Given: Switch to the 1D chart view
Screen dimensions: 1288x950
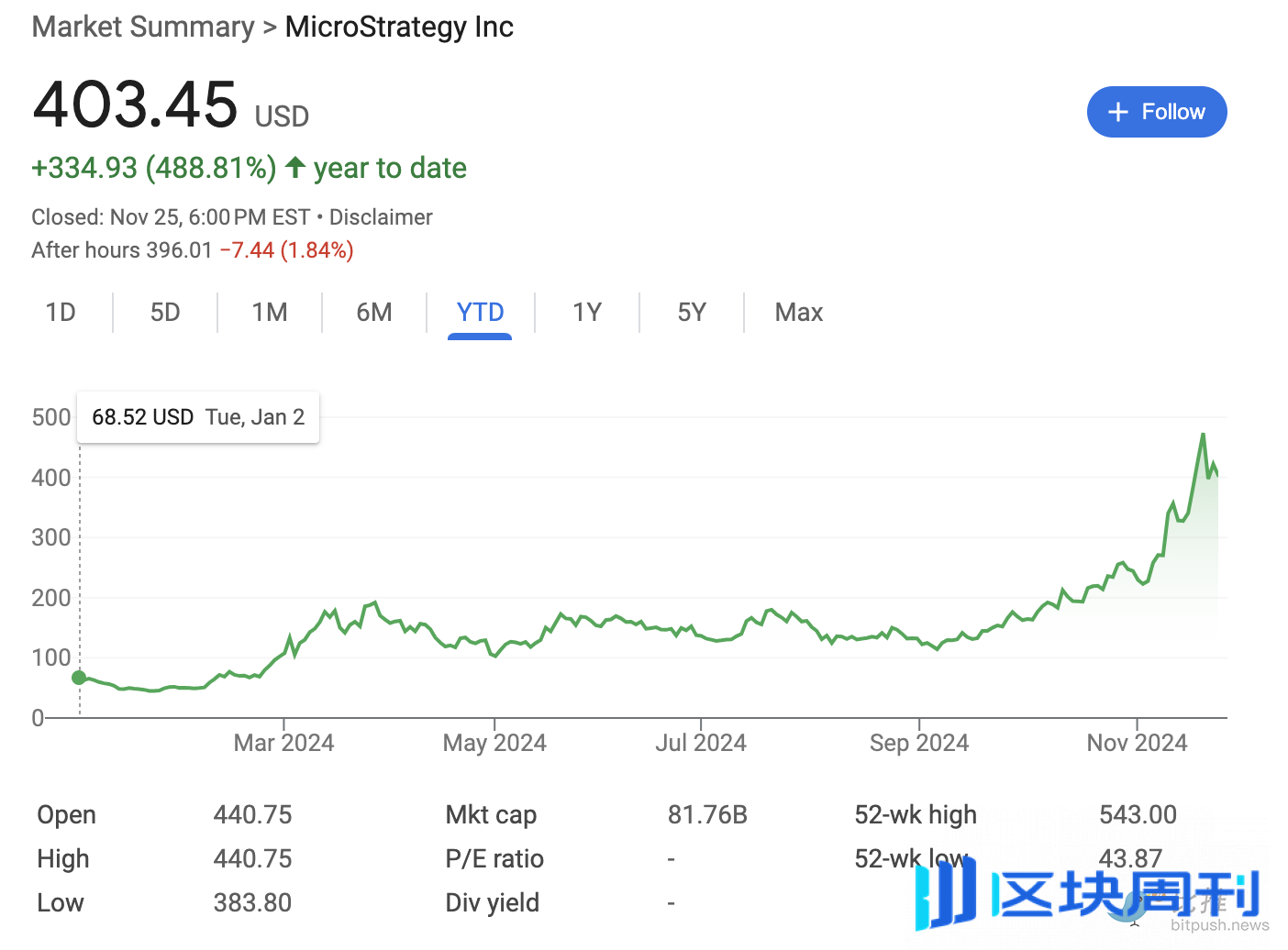Looking at the screenshot, I should [x=60, y=312].
